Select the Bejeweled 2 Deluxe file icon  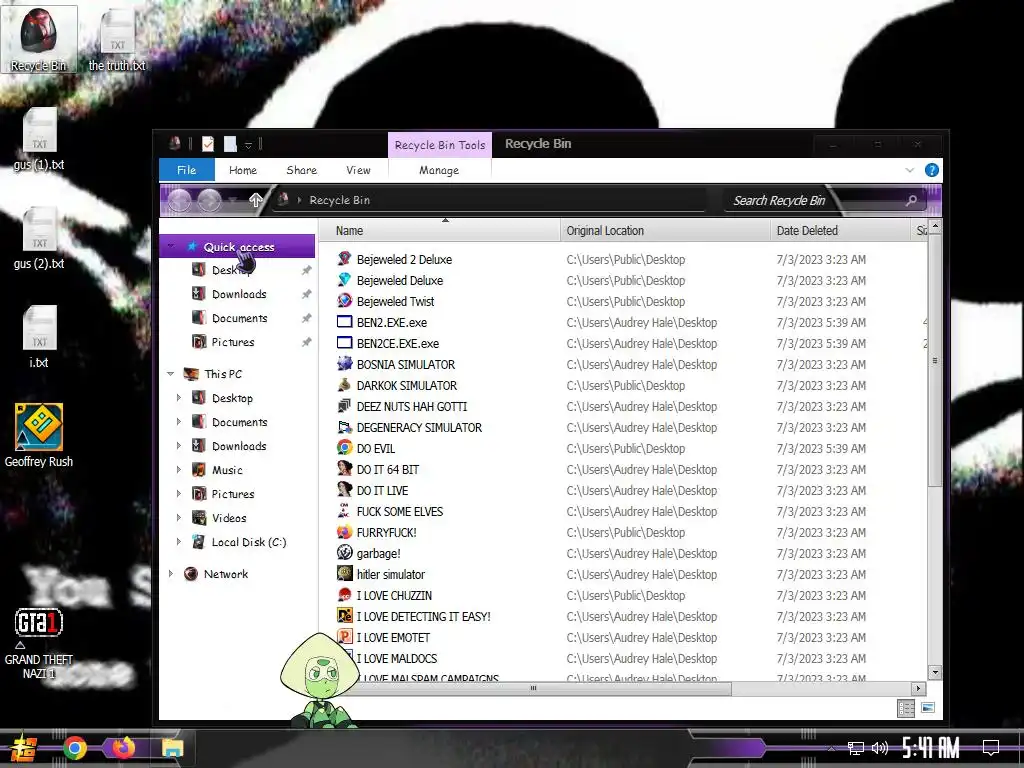point(344,259)
